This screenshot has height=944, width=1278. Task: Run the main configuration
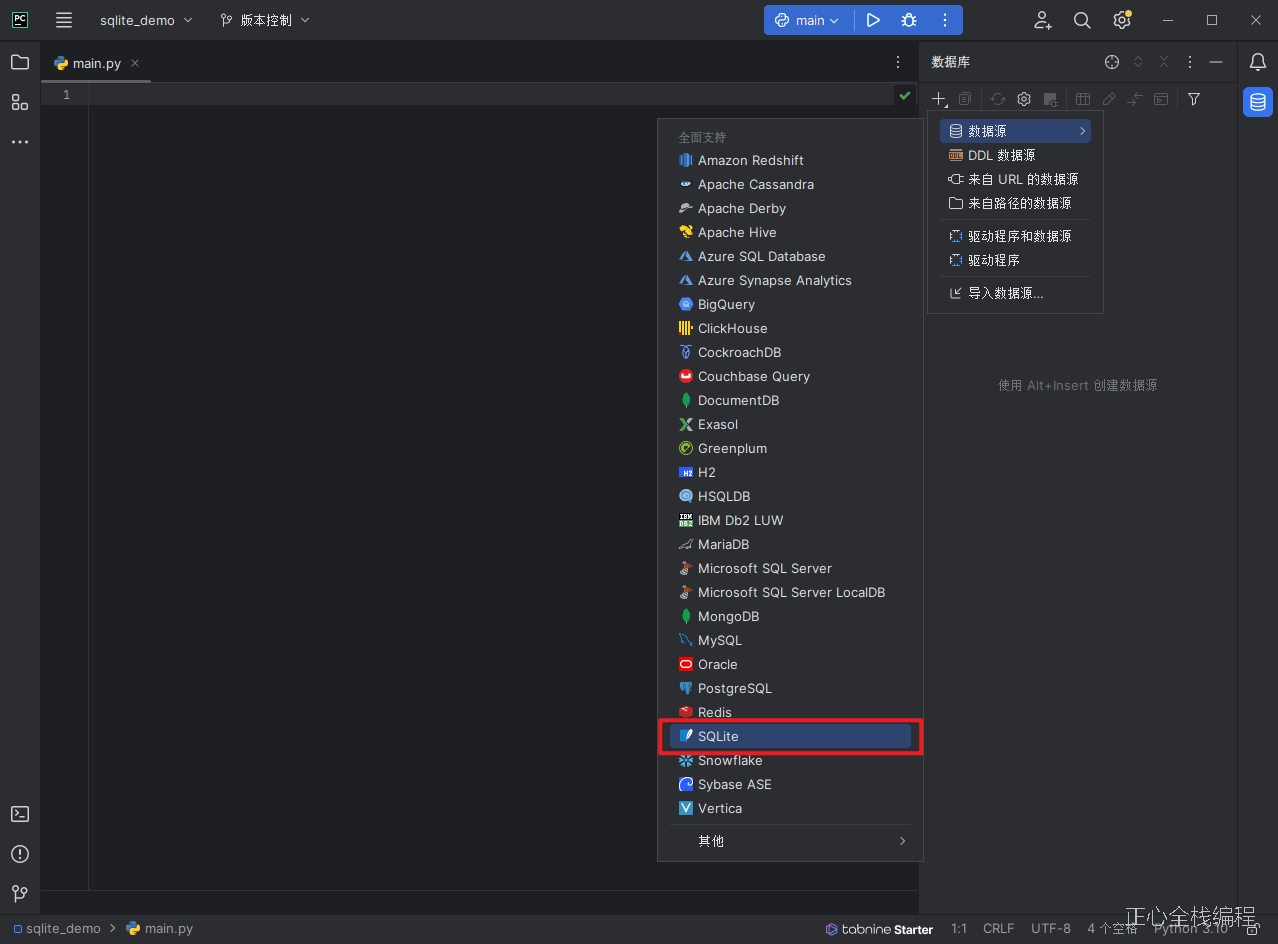[873, 20]
